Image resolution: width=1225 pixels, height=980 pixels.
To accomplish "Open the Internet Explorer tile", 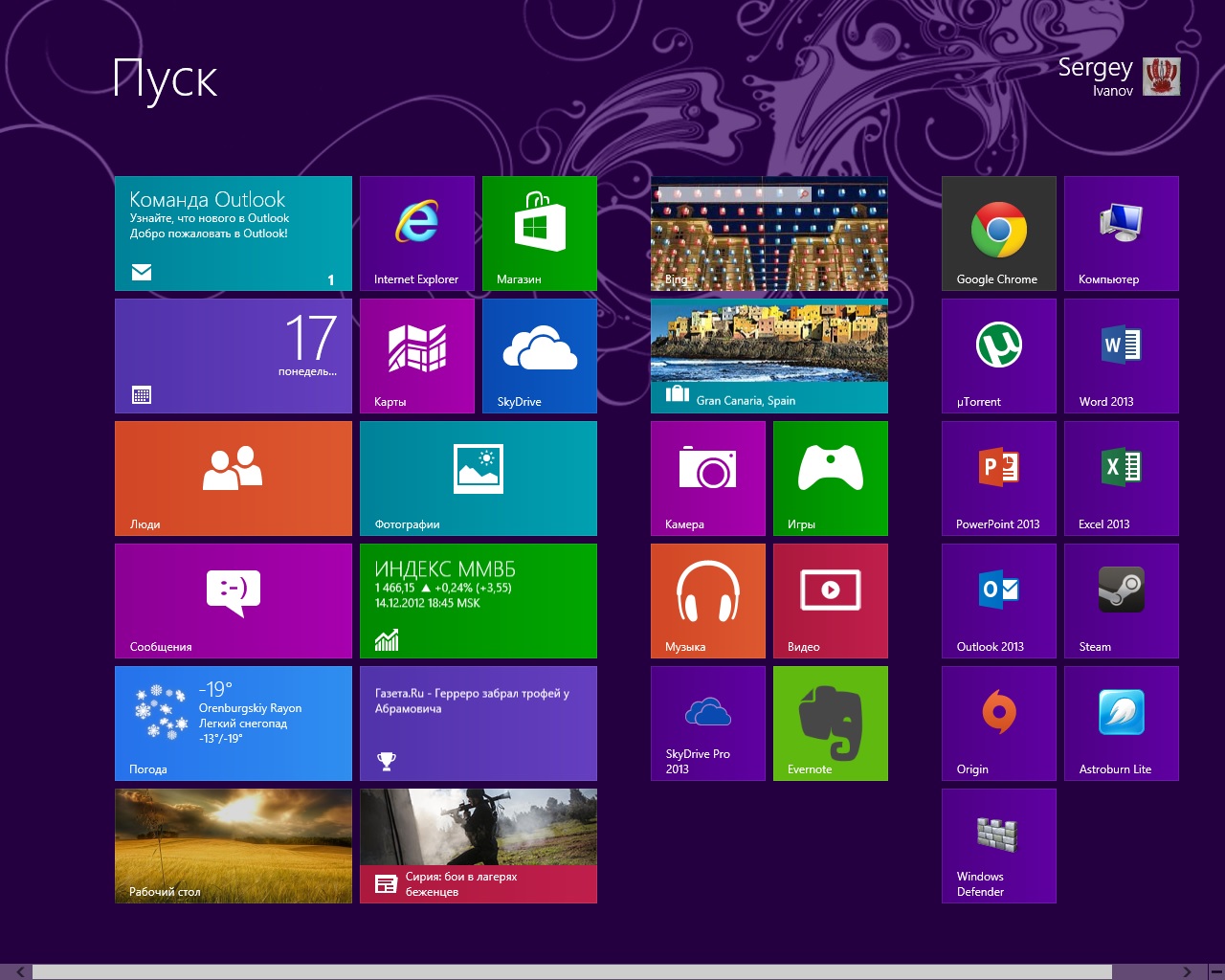I will tap(417, 234).
